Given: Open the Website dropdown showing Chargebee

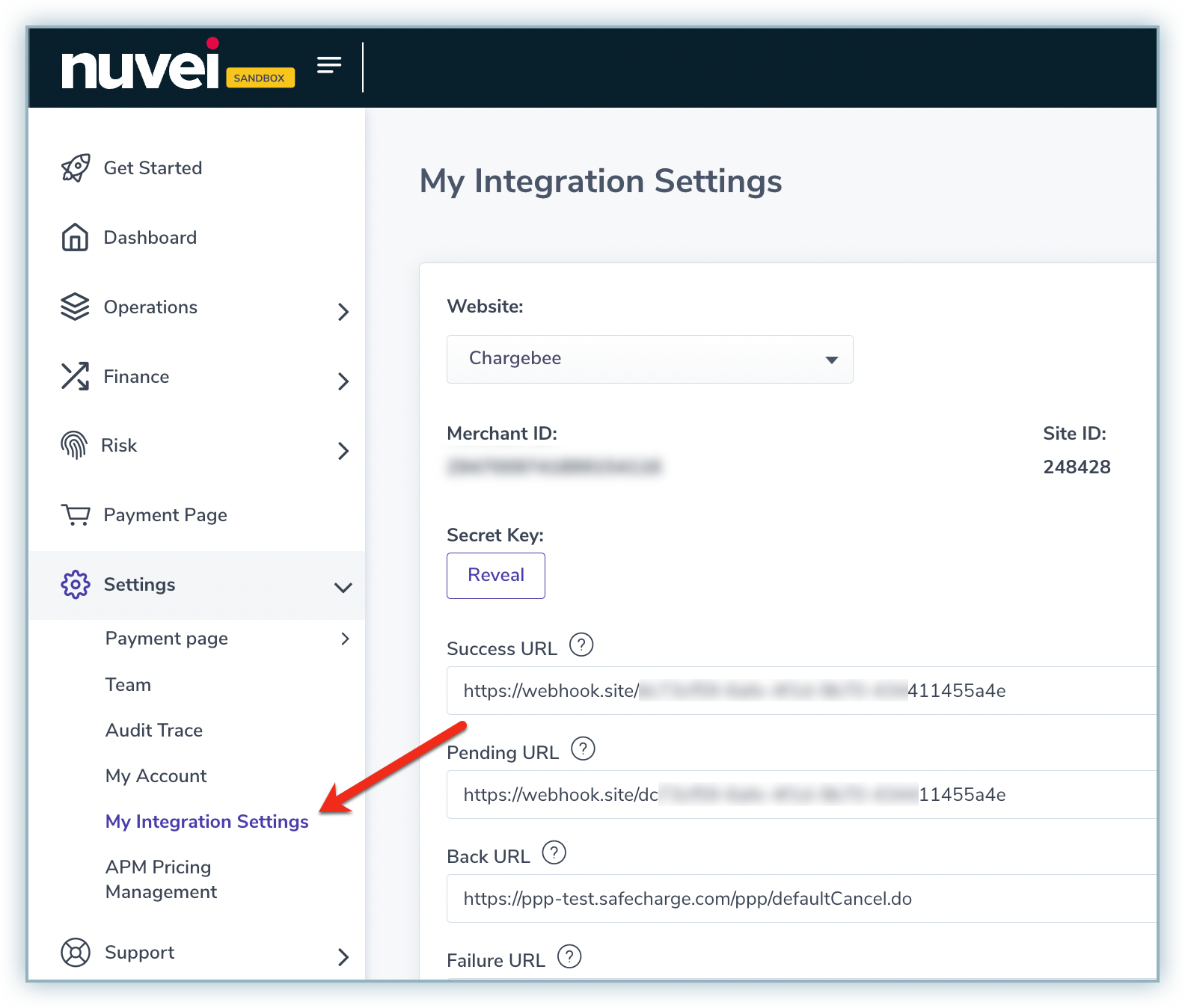Looking at the screenshot, I should click(x=649, y=359).
